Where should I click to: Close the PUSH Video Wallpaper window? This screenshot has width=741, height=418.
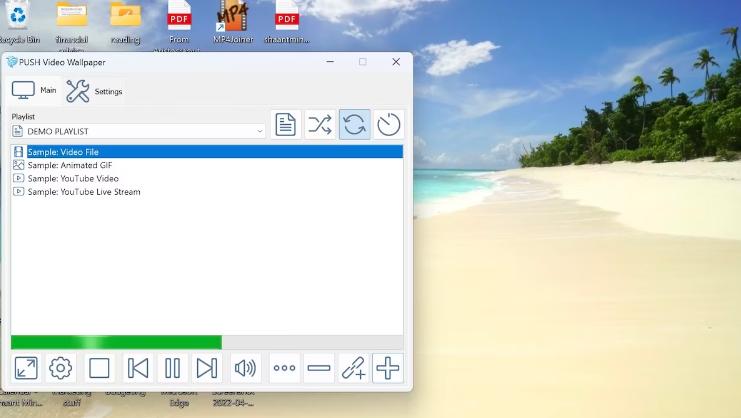click(396, 62)
